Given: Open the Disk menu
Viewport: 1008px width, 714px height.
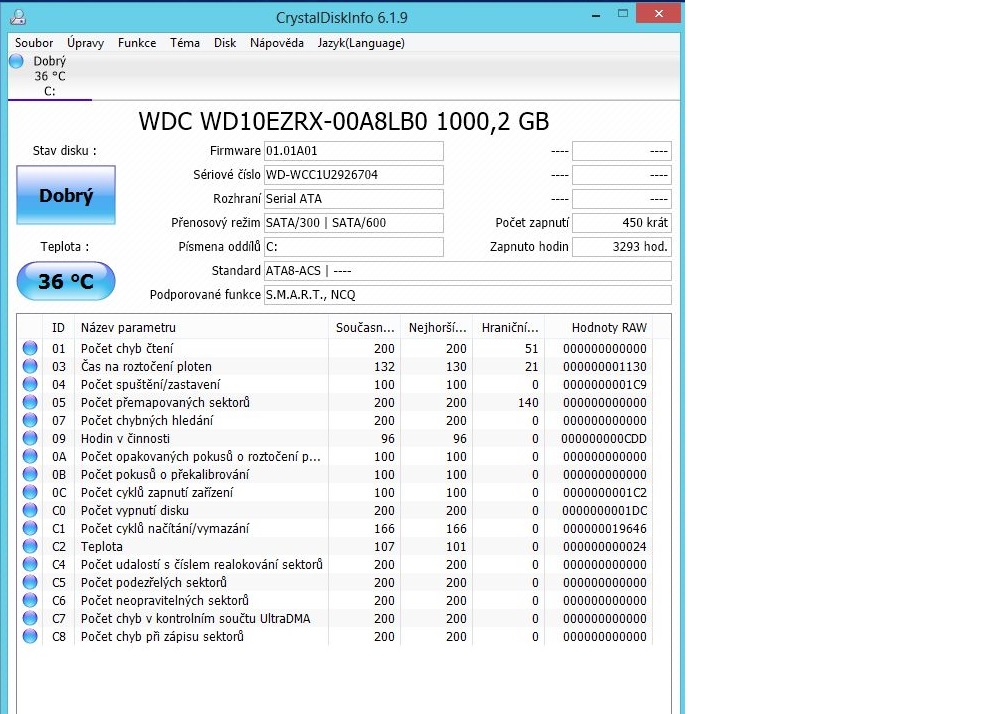Looking at the screenshot, I should pos(225,43).
